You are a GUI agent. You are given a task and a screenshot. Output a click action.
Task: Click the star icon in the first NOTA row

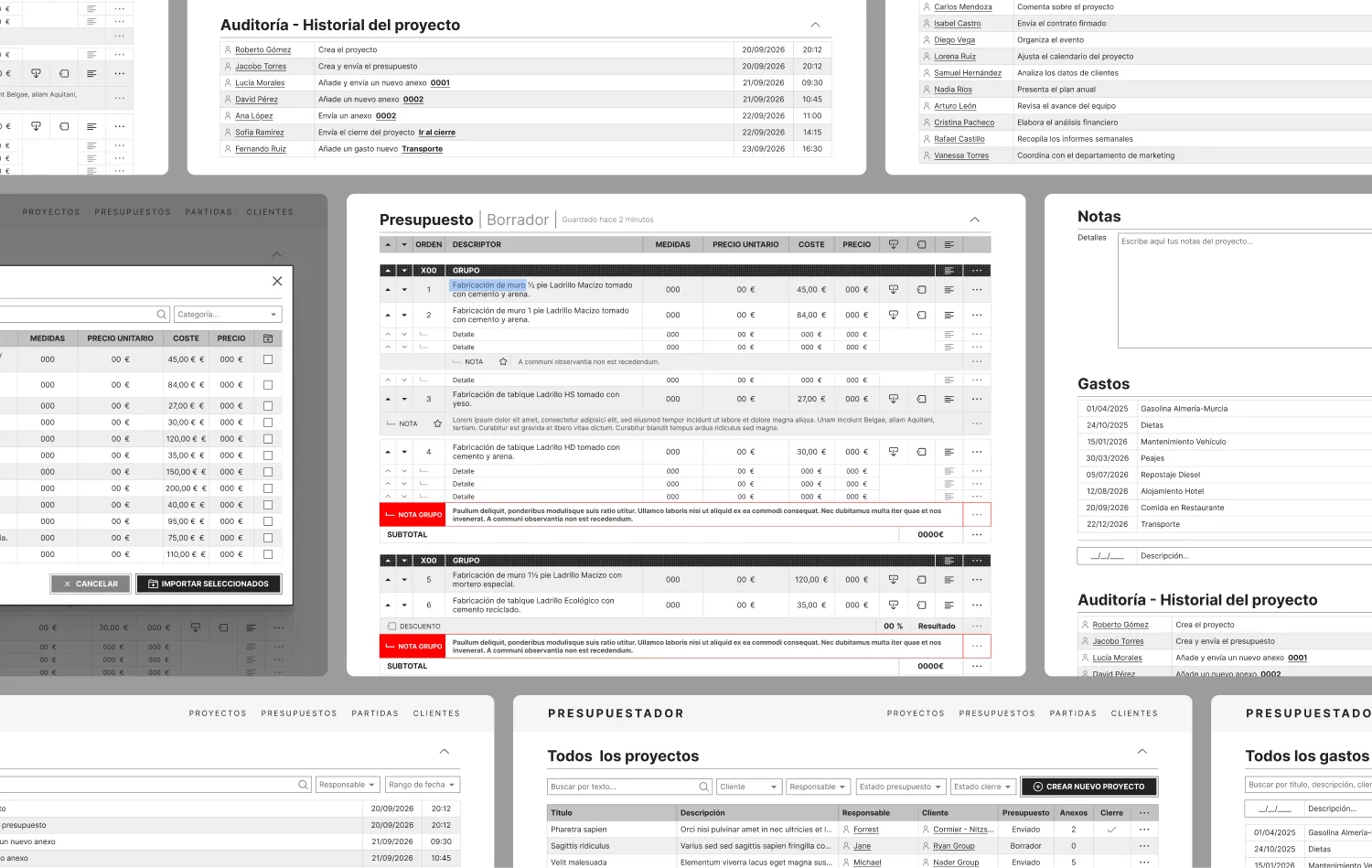pyautogui.click(x=503, y=362)
